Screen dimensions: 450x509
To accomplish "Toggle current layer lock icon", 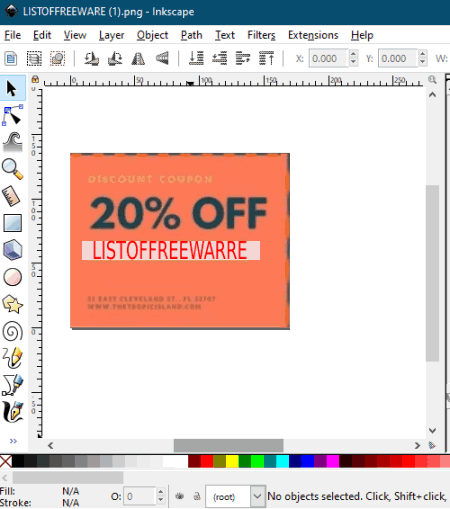I will coord(197,497).
